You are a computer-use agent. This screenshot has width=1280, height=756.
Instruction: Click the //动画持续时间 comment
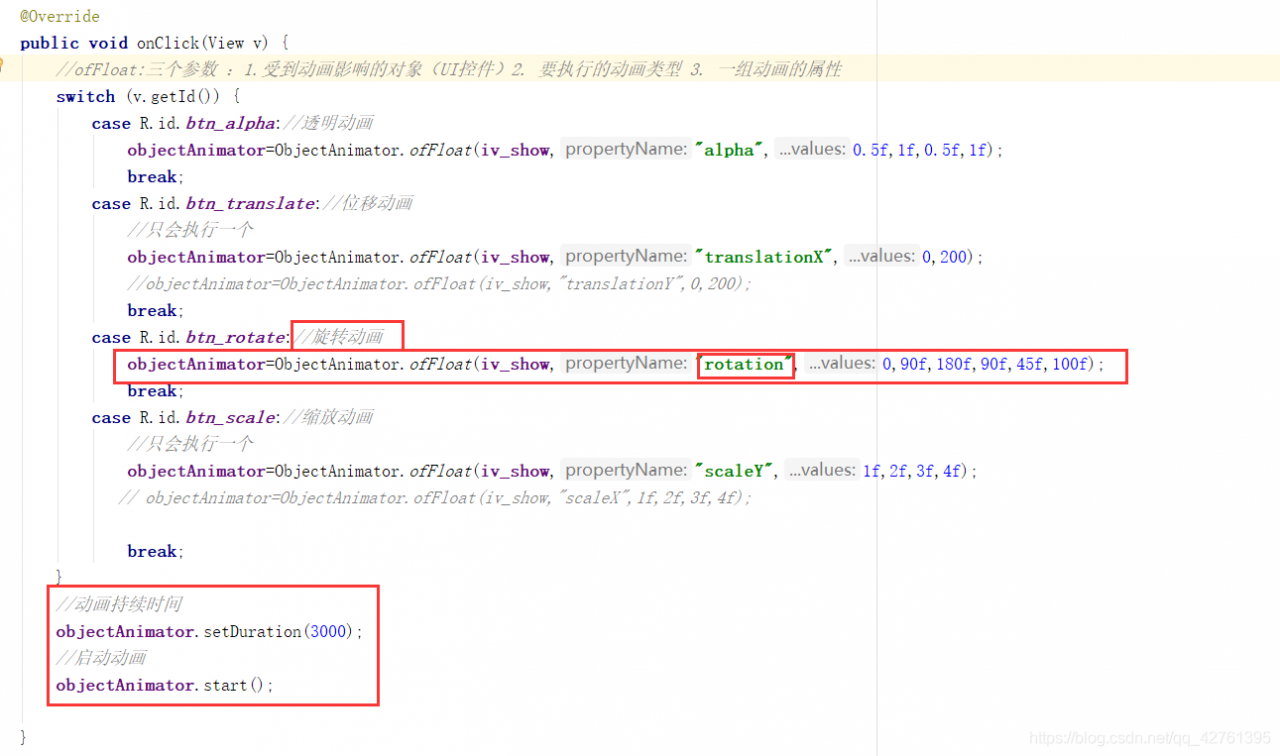tap(119, 605)
